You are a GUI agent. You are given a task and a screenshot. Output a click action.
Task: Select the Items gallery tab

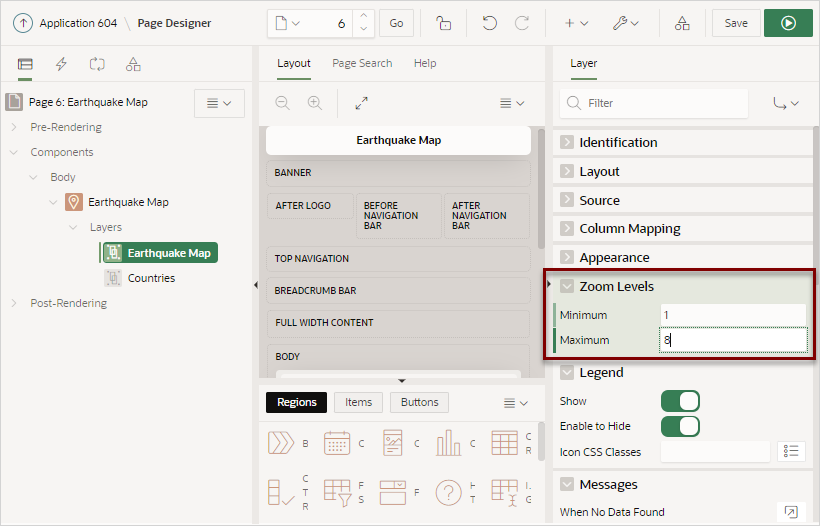(358, 402)
